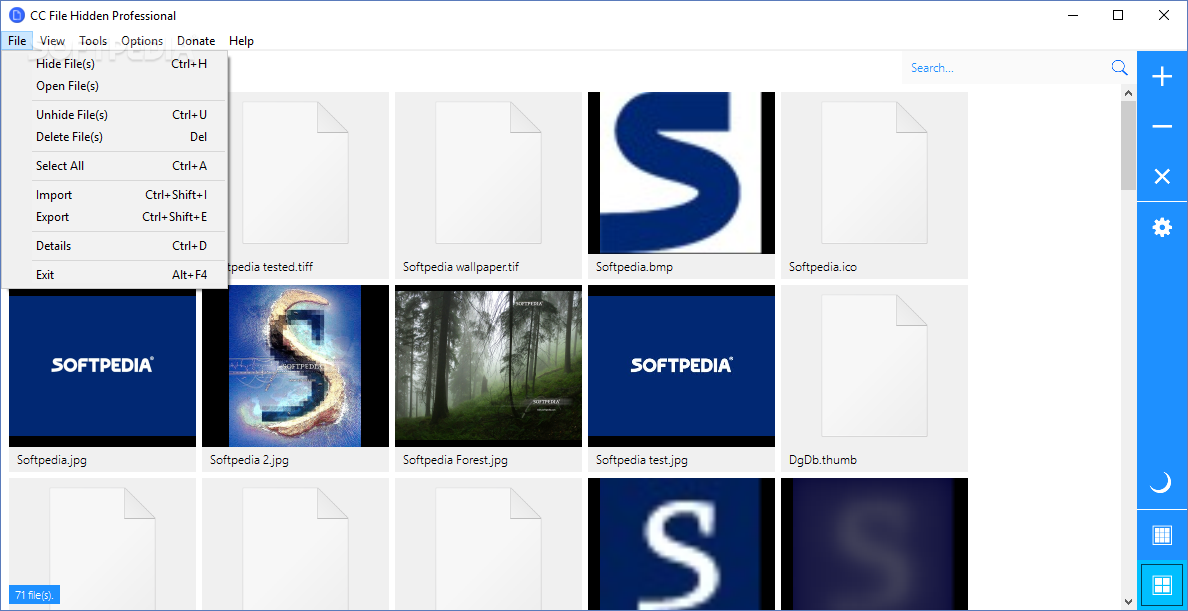Choose Hide File(s) from File menu
The height and width of the screenshot is (611, 1188).
tap(114, 64)
